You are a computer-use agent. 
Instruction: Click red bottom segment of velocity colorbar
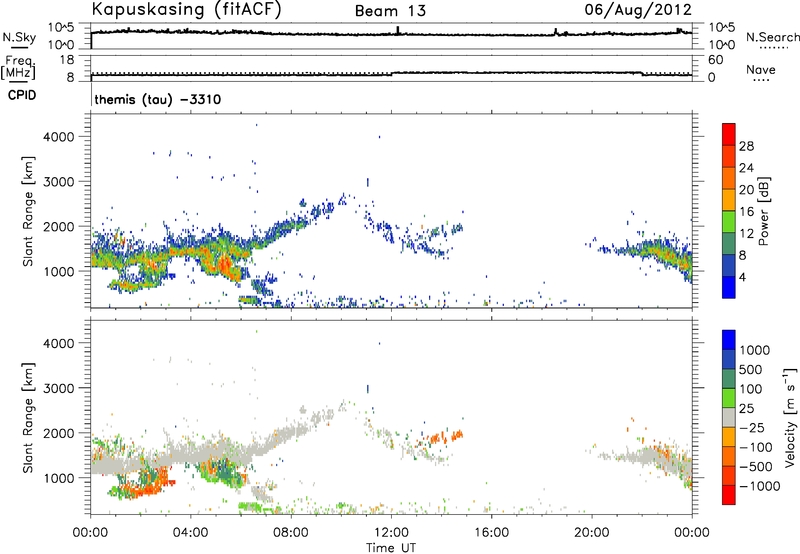729,495
